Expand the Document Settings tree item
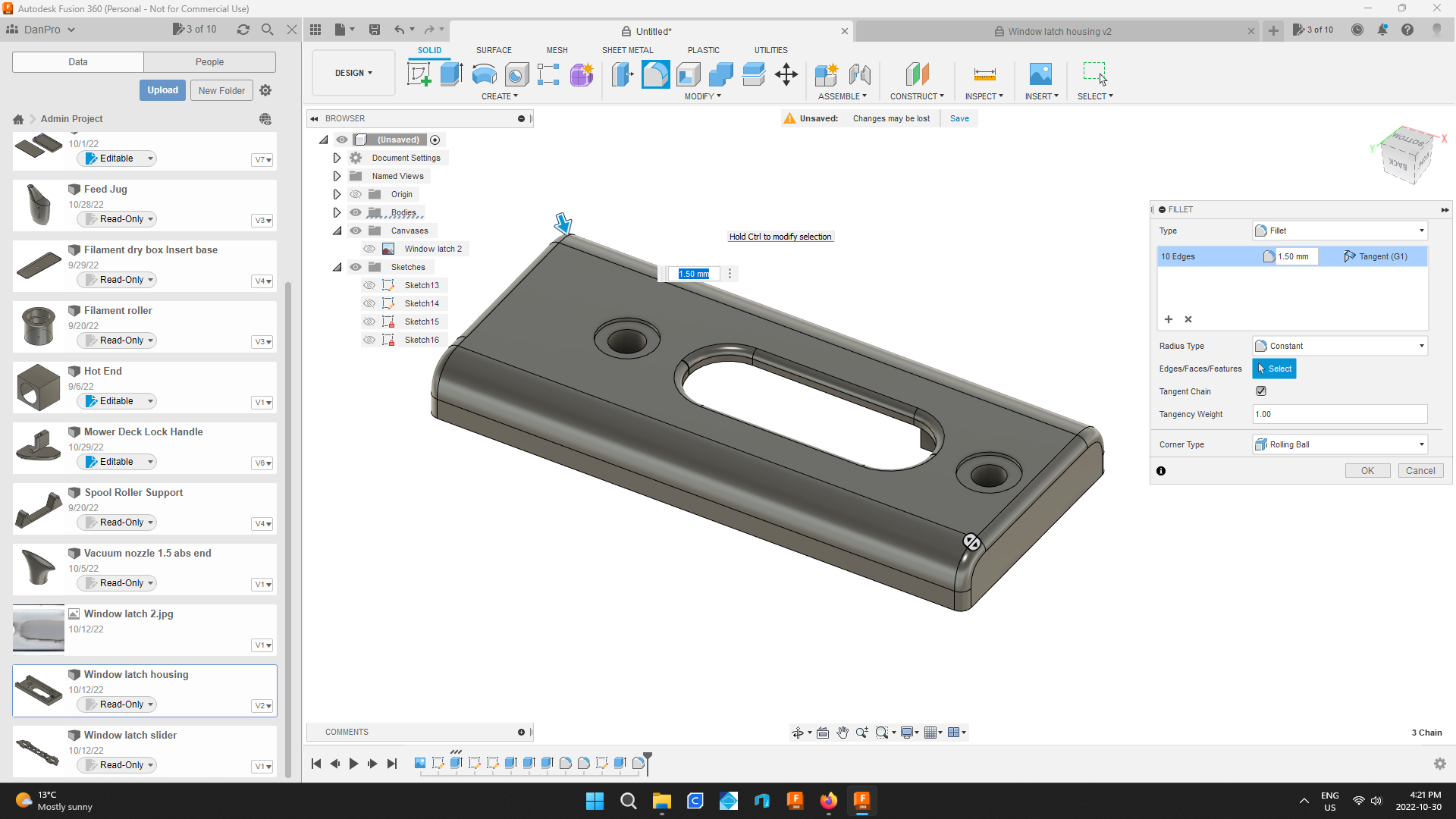 (337, 158)
